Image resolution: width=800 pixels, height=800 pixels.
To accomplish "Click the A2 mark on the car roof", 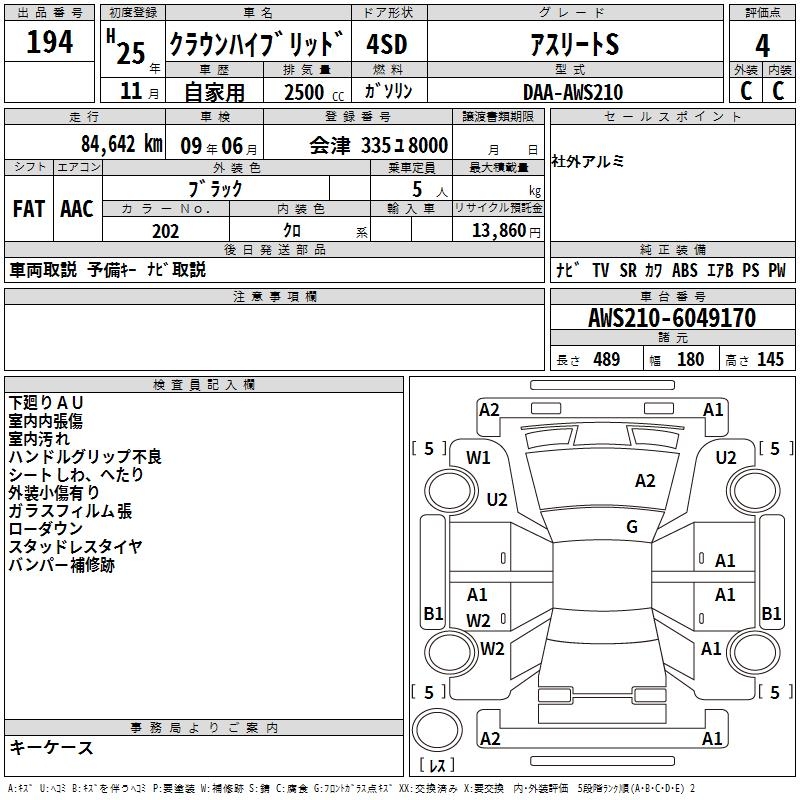I will pos(645,481).
